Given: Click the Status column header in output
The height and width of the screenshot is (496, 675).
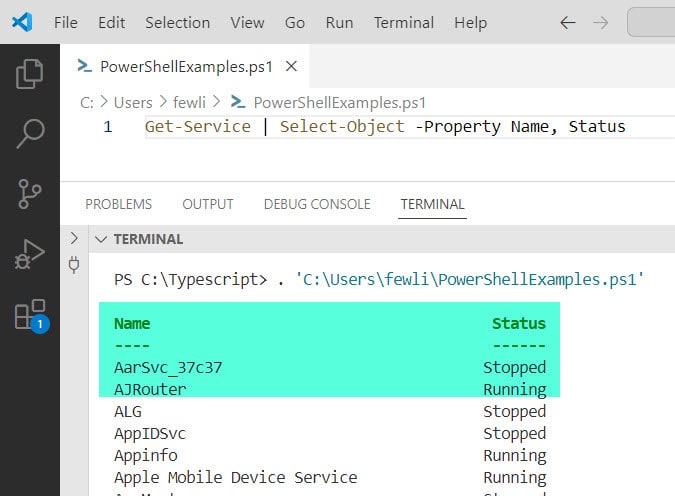Looking at the screenshot, I should coord(519,323).
